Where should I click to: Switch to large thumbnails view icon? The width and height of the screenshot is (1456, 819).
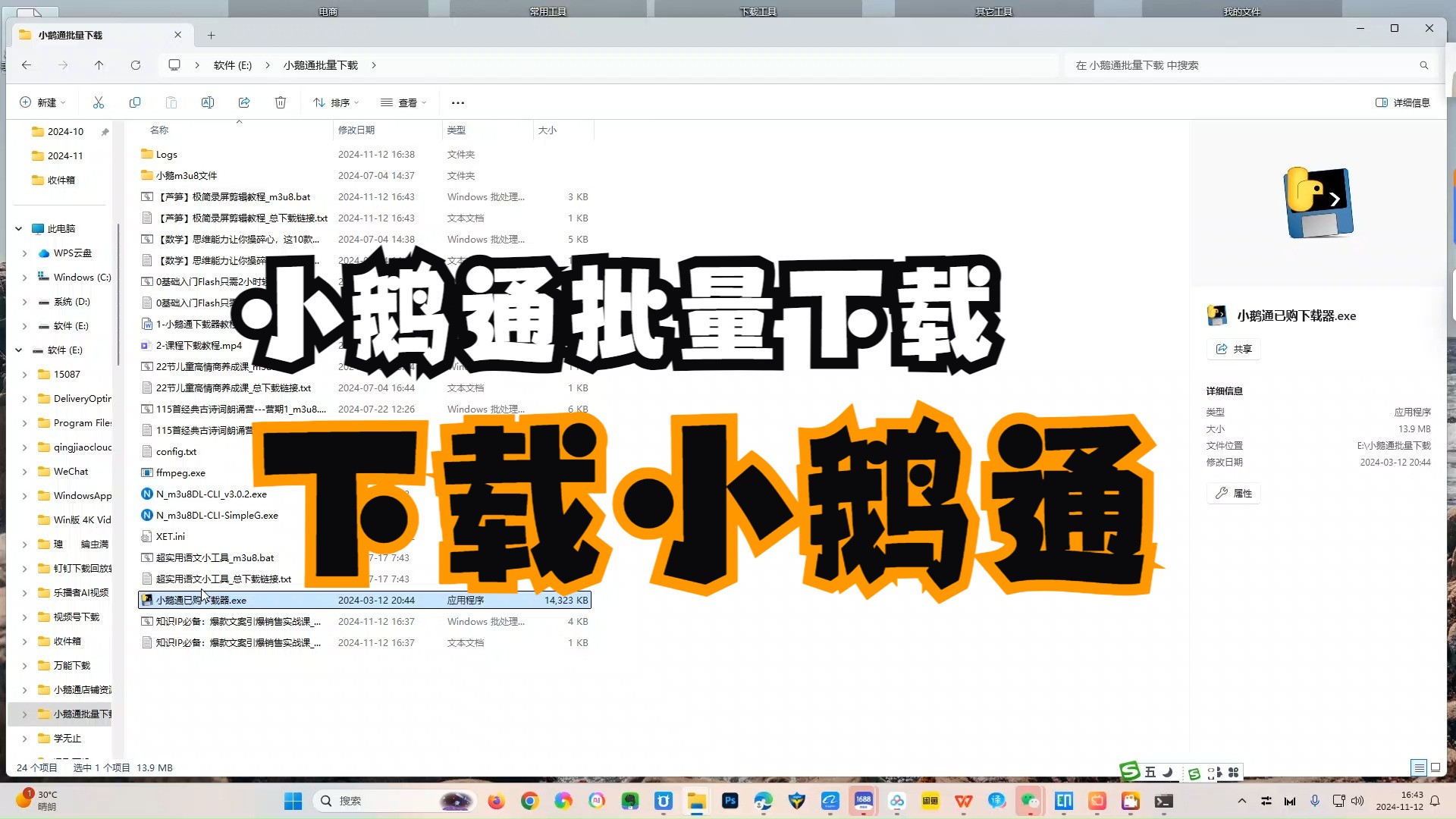click(1436, 767)
